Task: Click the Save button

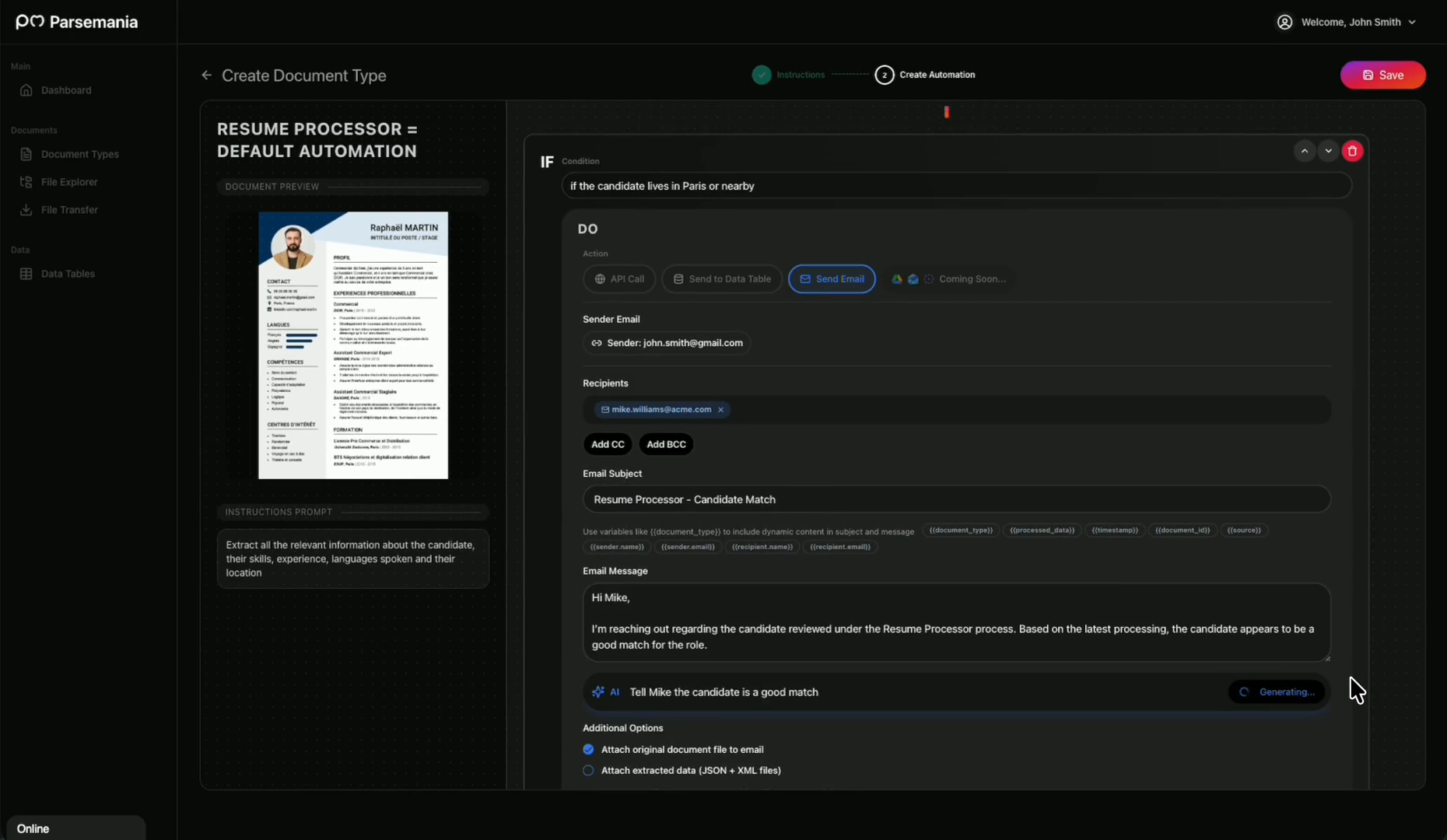Action: tap(1382, 75)
